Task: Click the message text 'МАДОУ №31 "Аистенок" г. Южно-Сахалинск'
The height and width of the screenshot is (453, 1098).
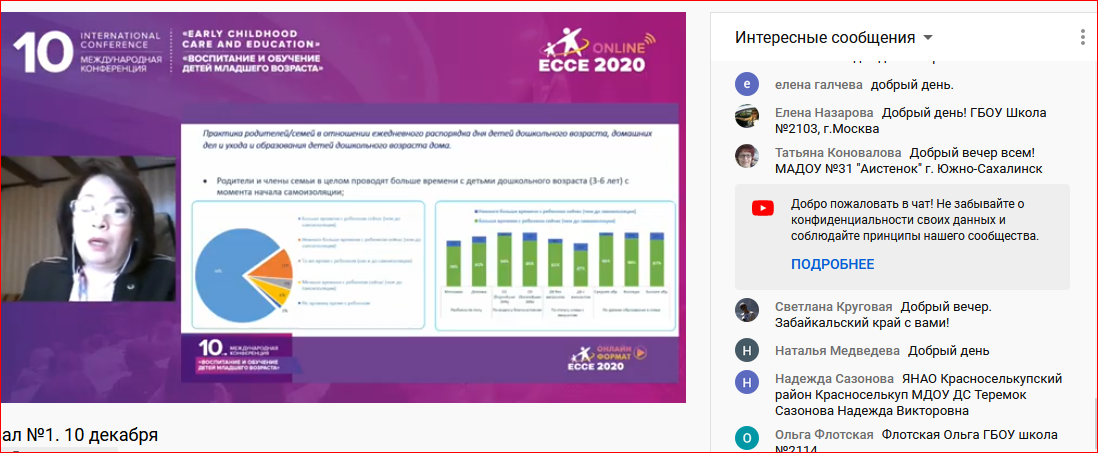Action: point(909,169)
